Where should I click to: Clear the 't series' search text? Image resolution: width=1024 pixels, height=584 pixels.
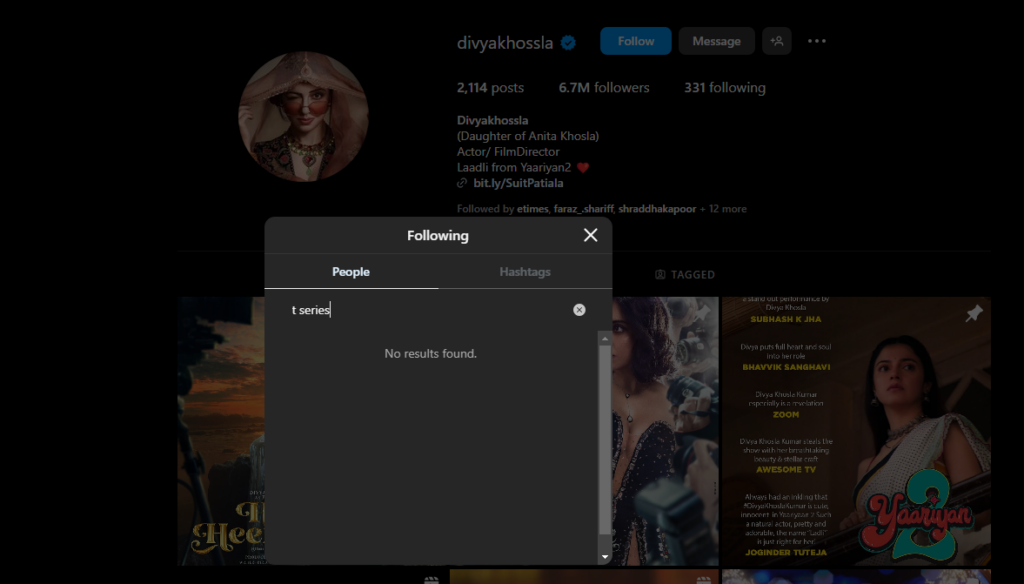579,310
